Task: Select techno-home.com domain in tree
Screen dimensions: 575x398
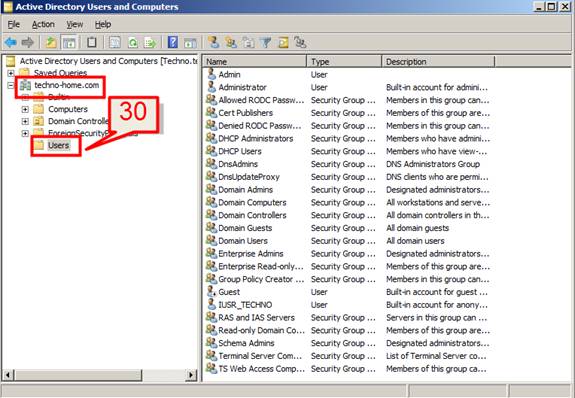Action: pos(67,85)
